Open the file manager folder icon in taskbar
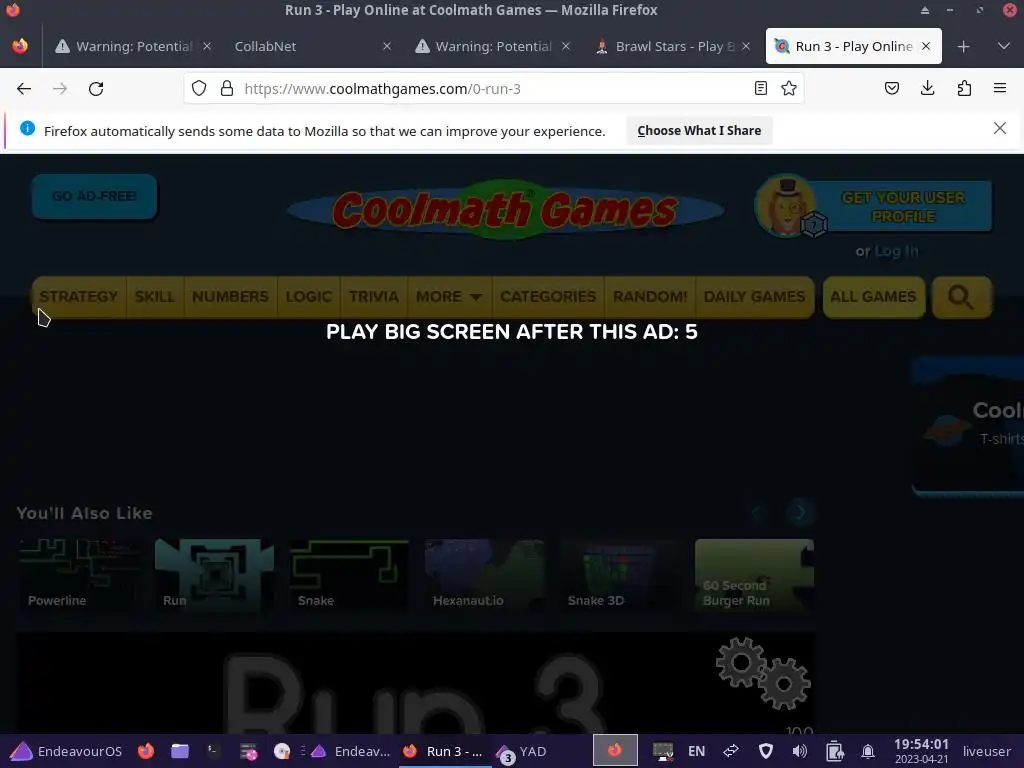The height and width of the screenshot is (768, 1024). [180, 751]
